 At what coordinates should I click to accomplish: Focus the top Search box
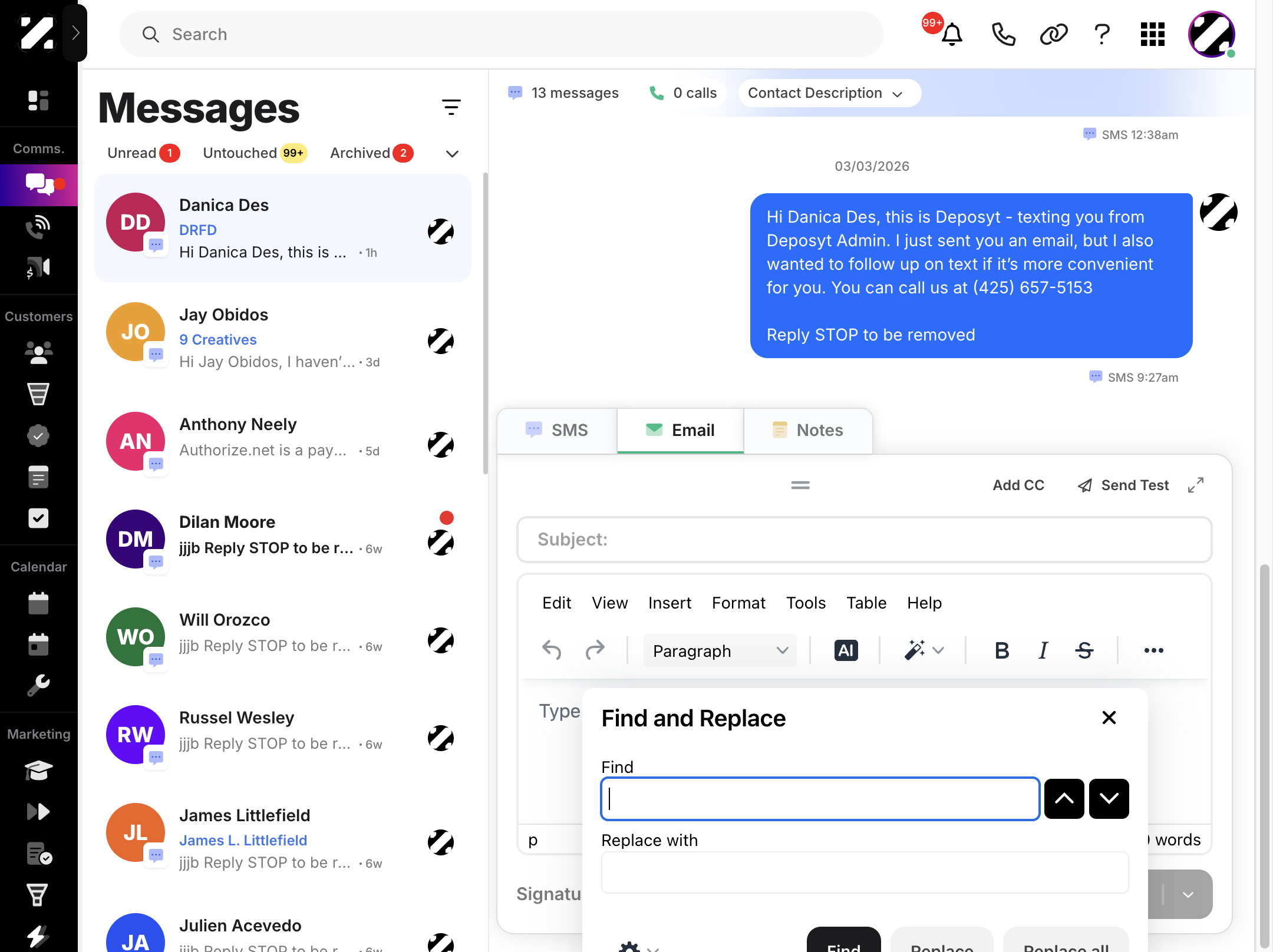coord(501,34)
